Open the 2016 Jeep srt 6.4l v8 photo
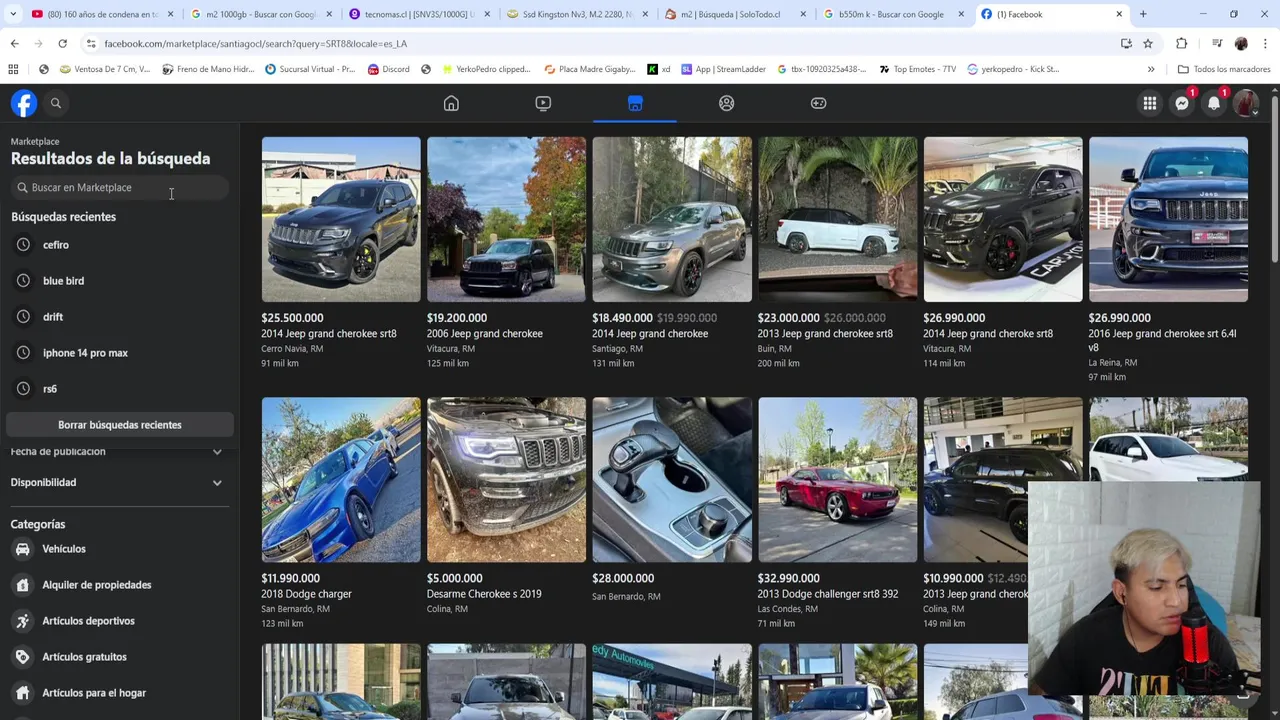1280x720 pixels. 1168,219
